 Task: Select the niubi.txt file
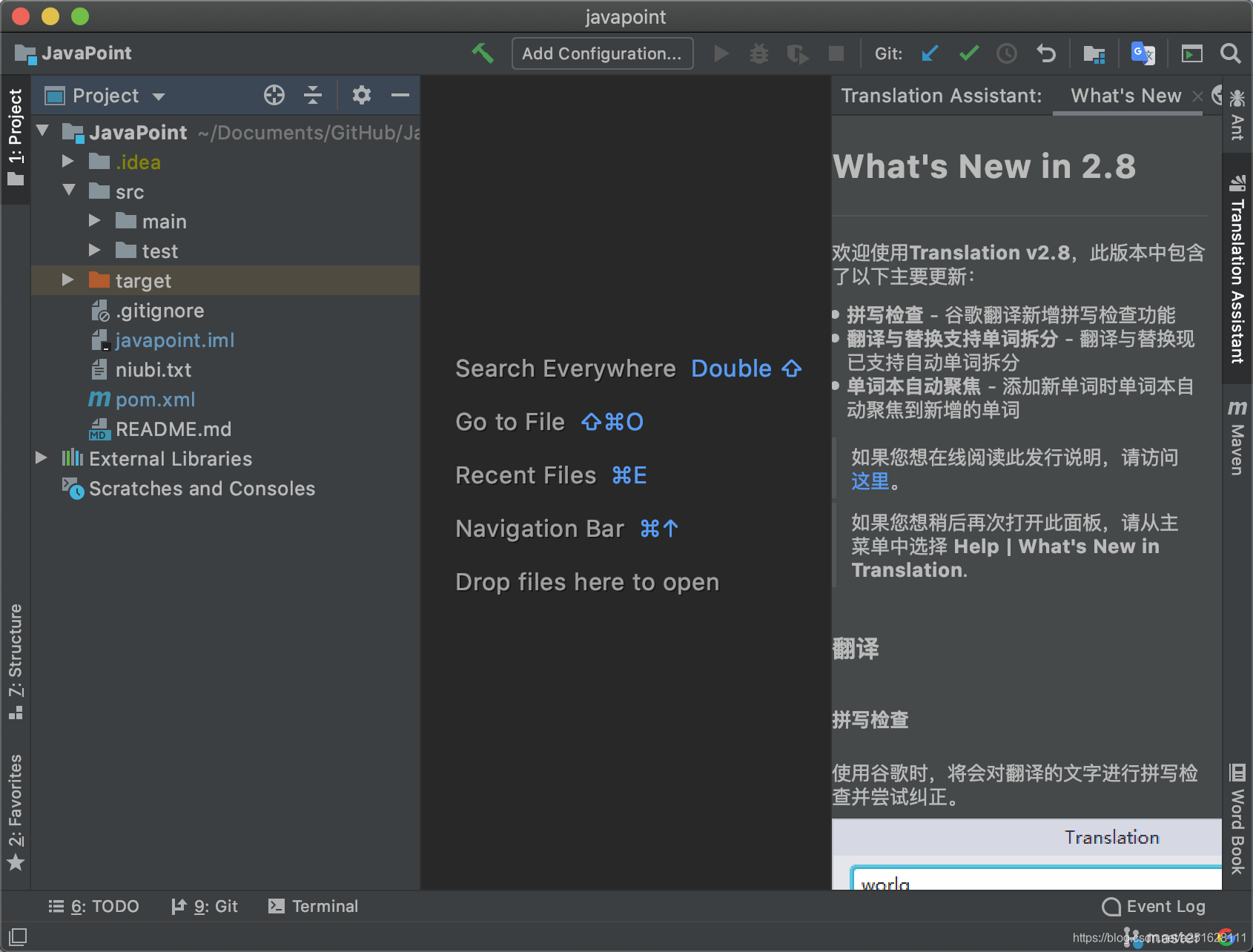153,370
